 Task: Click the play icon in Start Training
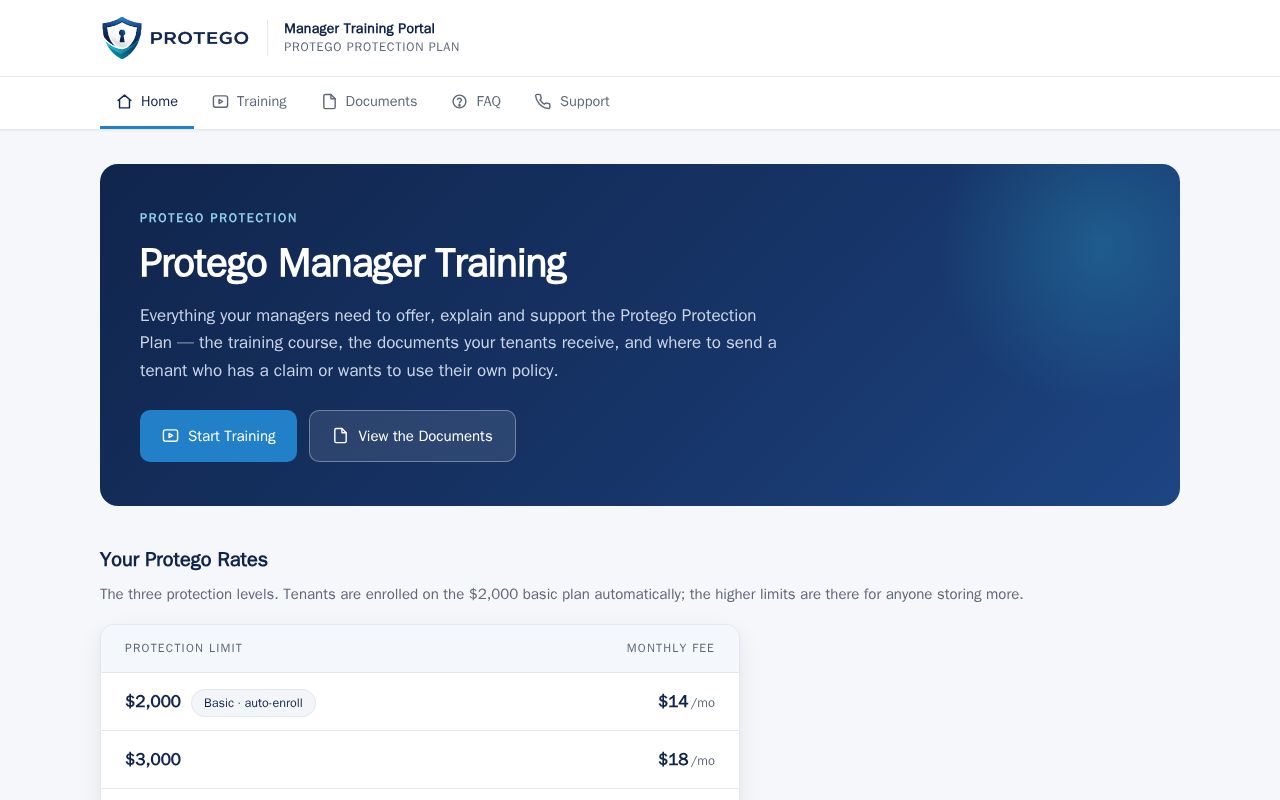[170, 436]
